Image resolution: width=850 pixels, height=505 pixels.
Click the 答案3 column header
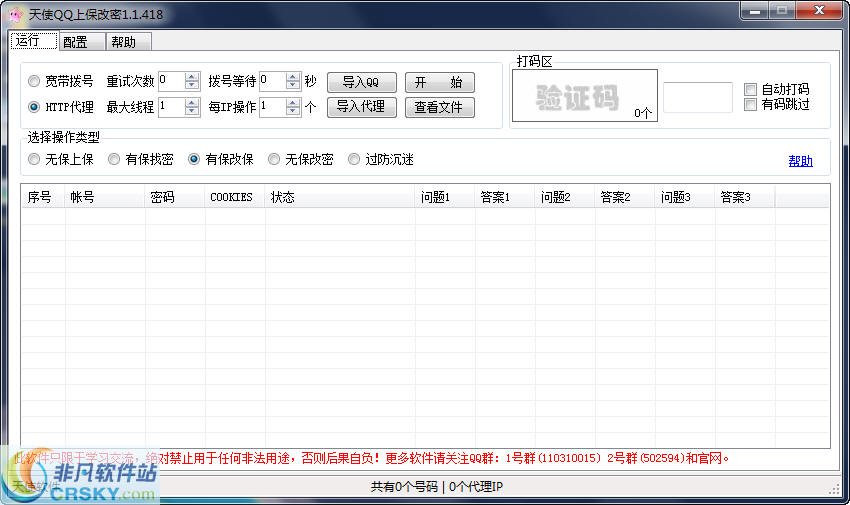pyautogui.click(x=745, y=197)
